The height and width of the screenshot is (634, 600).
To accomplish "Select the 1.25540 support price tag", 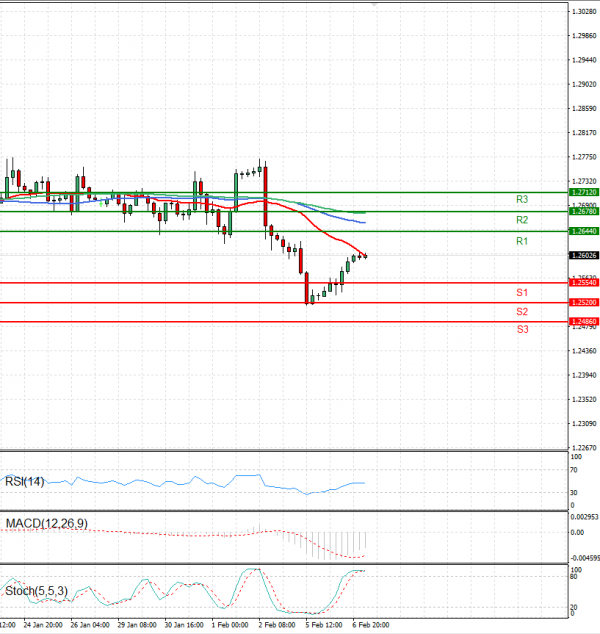I will click(x=584, y=283).
